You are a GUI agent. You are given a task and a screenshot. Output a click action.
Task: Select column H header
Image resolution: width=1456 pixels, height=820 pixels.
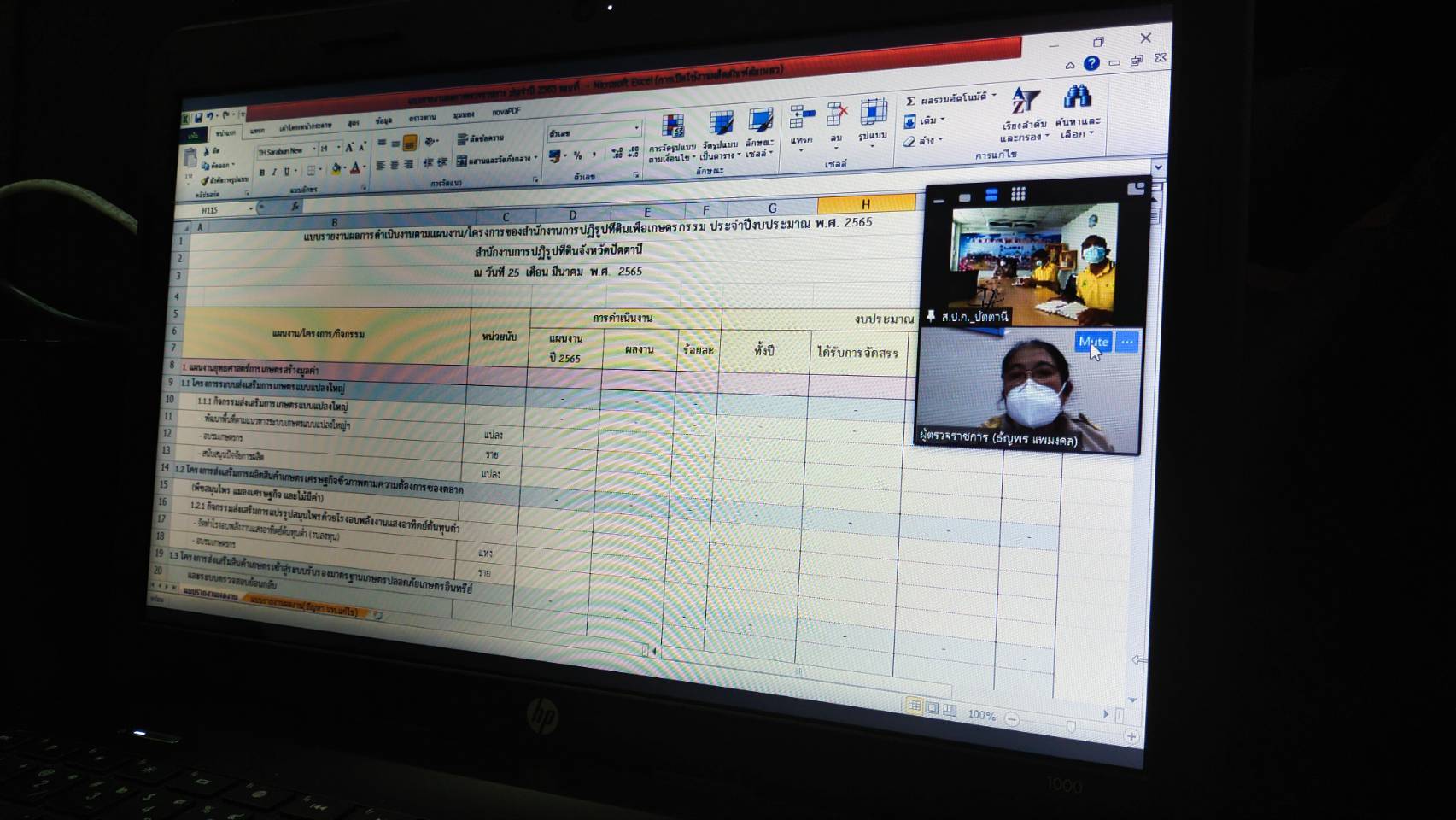point(866,204)
